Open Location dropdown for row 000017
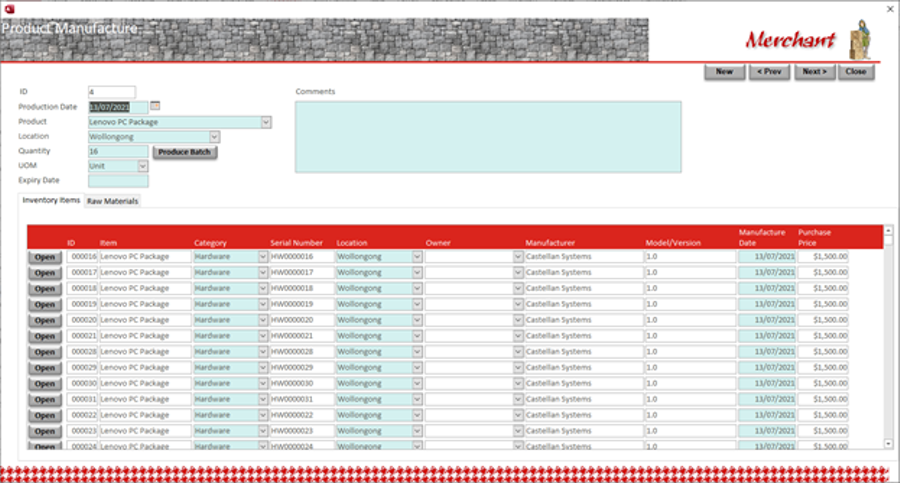The width and height of the screenshot is (900, 483). coord(417,272)
